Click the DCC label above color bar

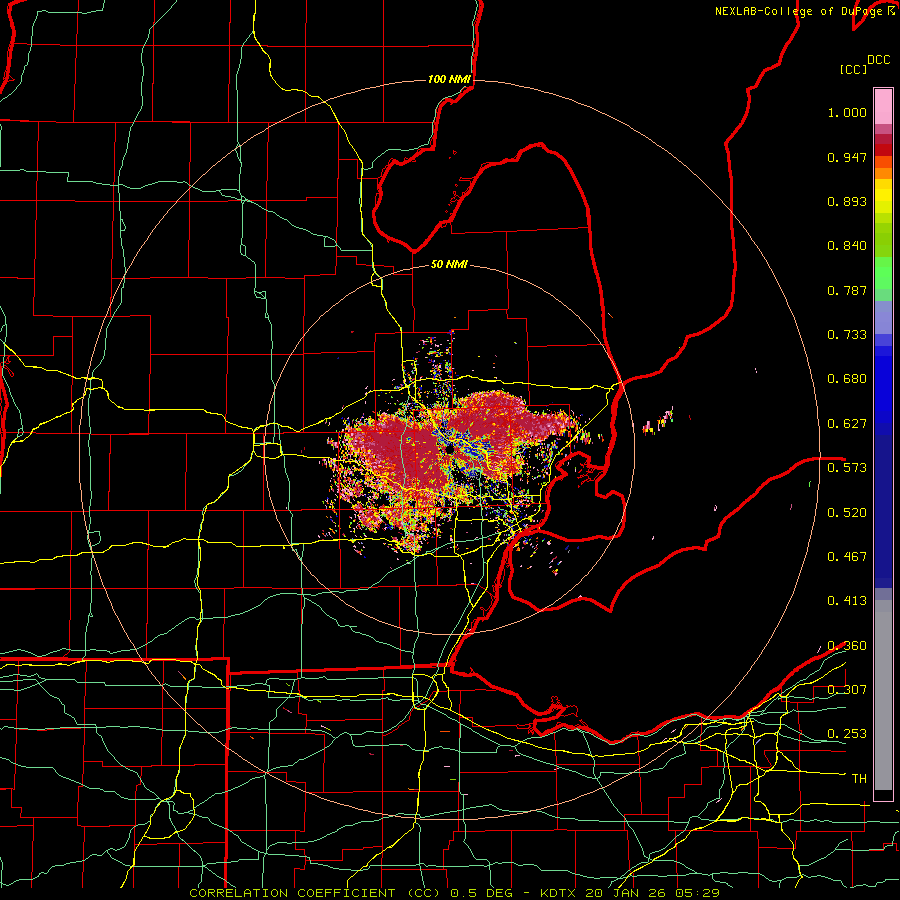(x=879, y=60)
